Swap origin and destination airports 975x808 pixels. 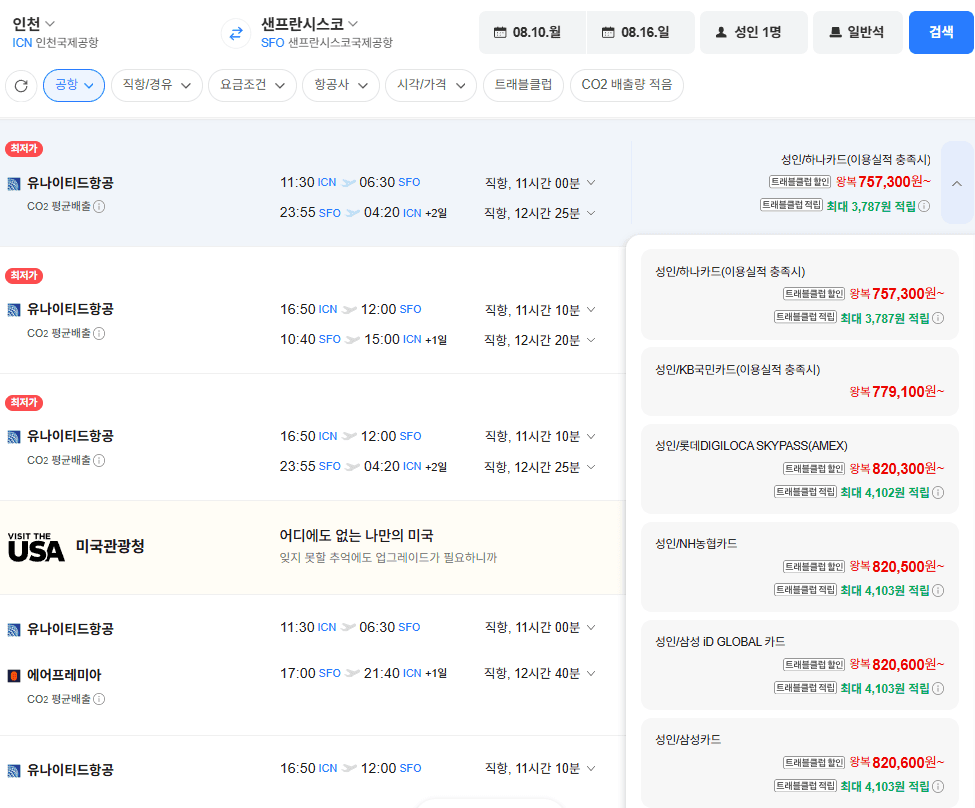tap(236, 33)
